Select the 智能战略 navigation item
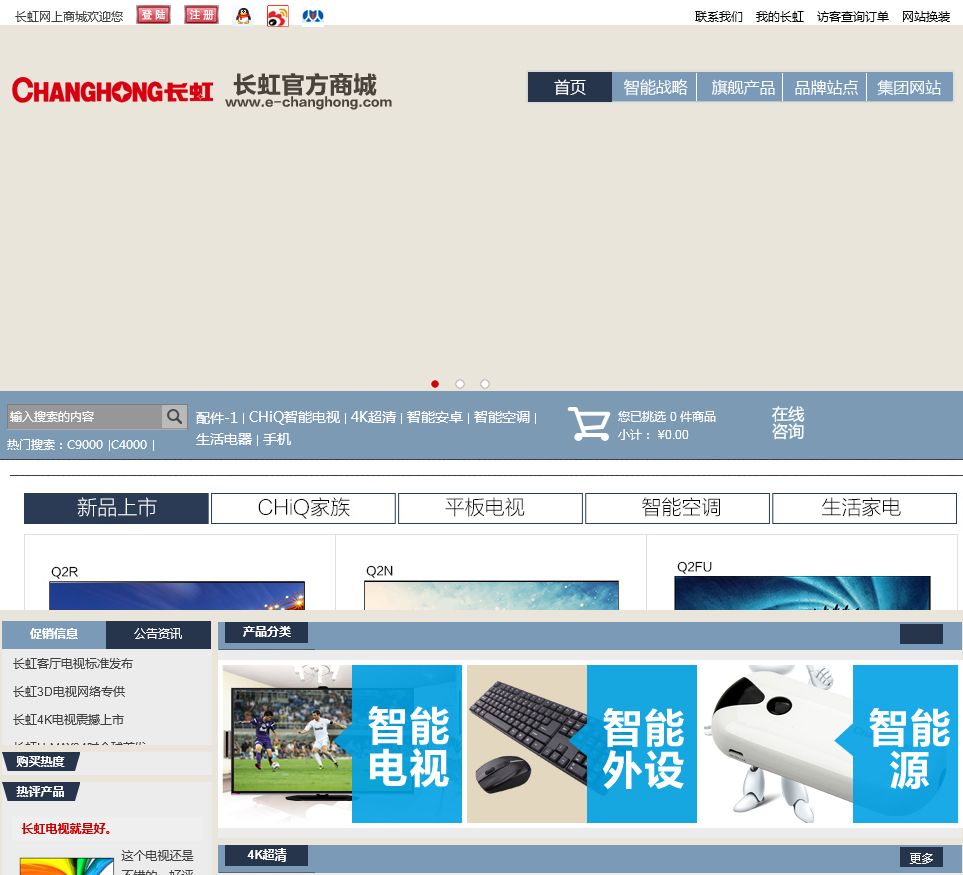The height and width of the screenshot is (875, 963). tap(655, 87)
